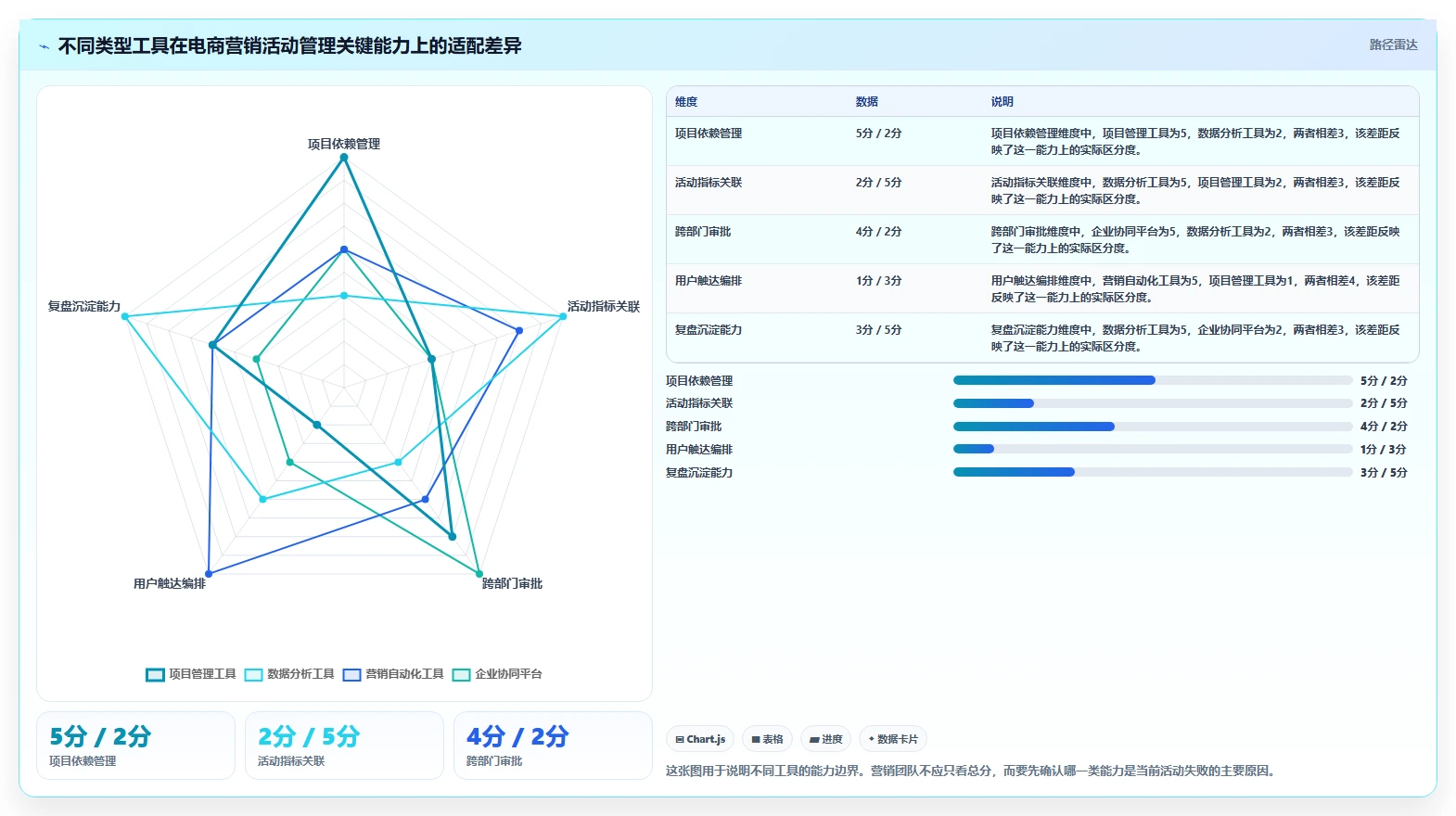Click the 跨部门审批 radar axis label
Viewport: 1456px width, 816px height.
tap(512, 583)
